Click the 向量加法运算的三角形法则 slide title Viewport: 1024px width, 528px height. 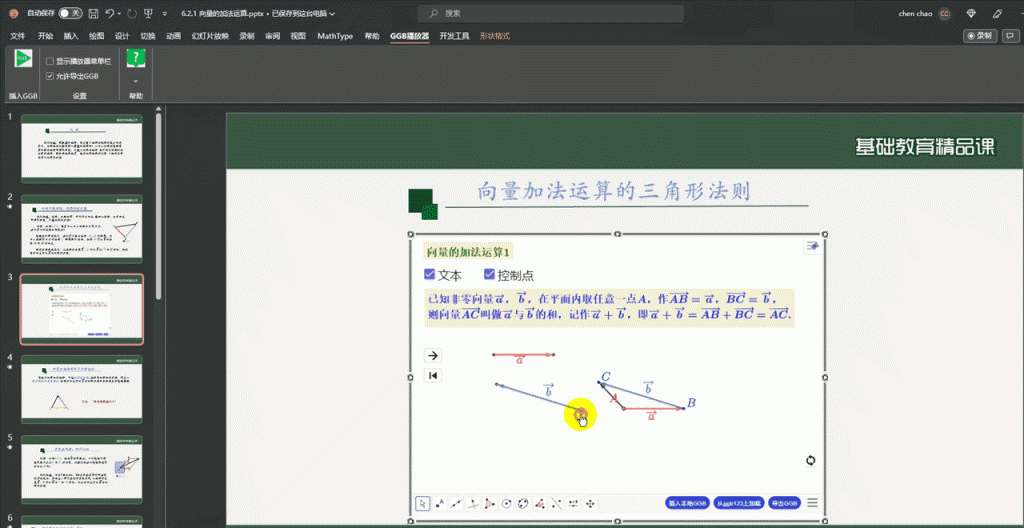614,191
